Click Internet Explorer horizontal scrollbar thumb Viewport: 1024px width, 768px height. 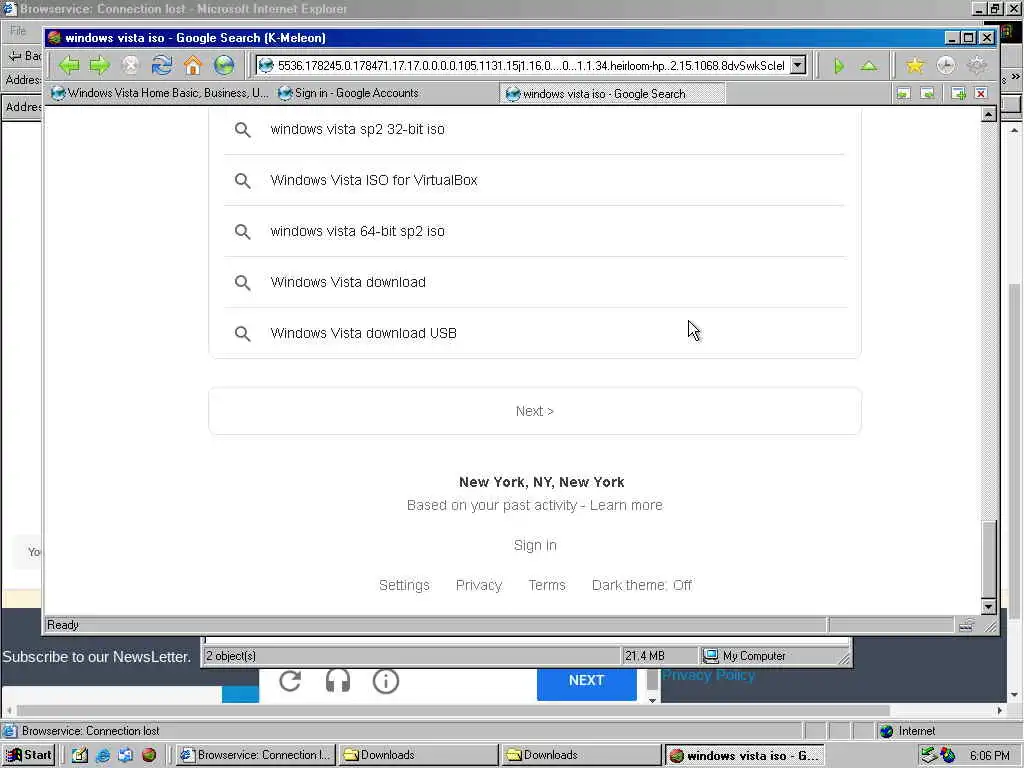[453, 711]
